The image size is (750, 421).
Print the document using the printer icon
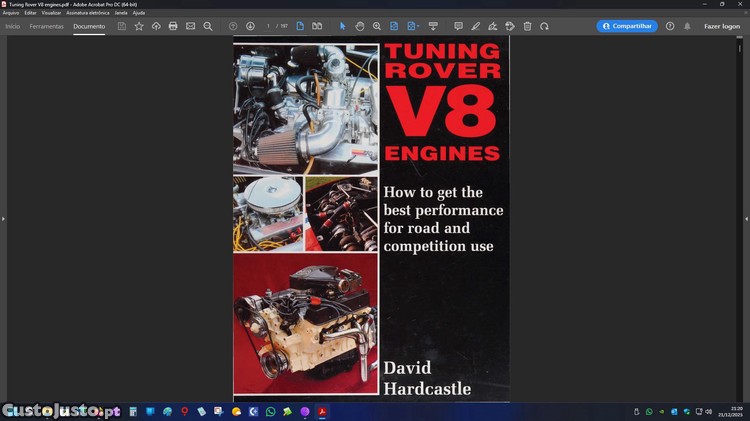tap(173, 26)
